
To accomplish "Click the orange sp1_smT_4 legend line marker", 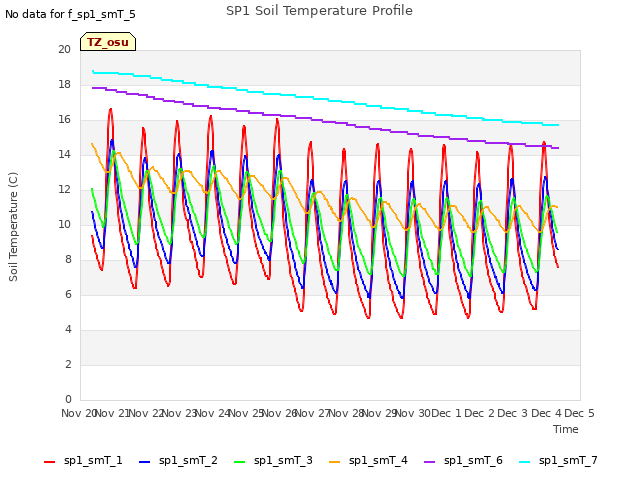I will (334, 462).
